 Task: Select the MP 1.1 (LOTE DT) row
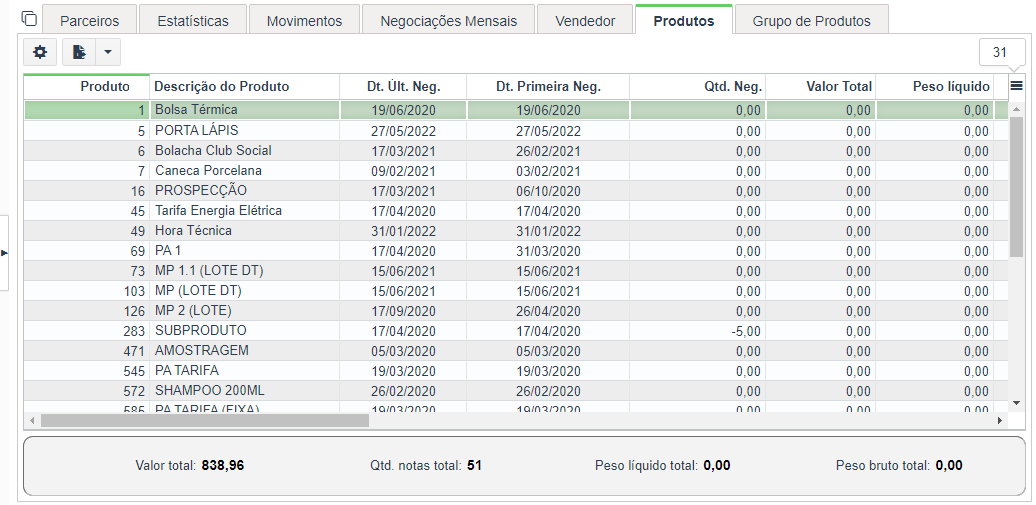[x=516, y=270]
